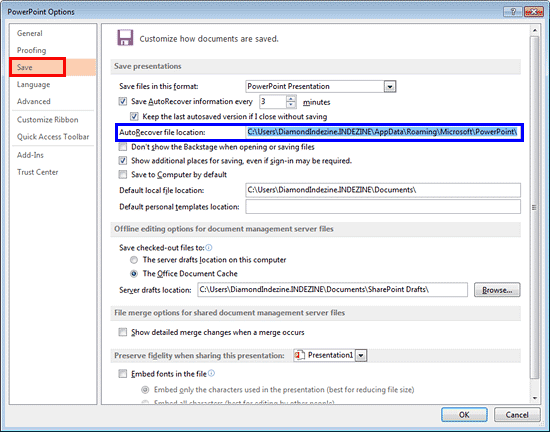Click the vertical scrollbar thumb
550x432 pixels.
(x=534, y=208)
